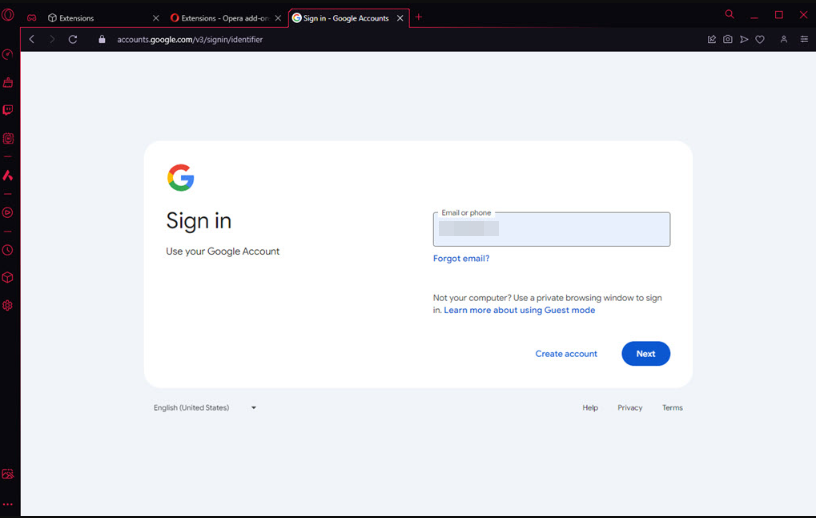Viewport: 816px width, 518px height.
Task: Click the Google logo on sign-in card
Action: 181,178
